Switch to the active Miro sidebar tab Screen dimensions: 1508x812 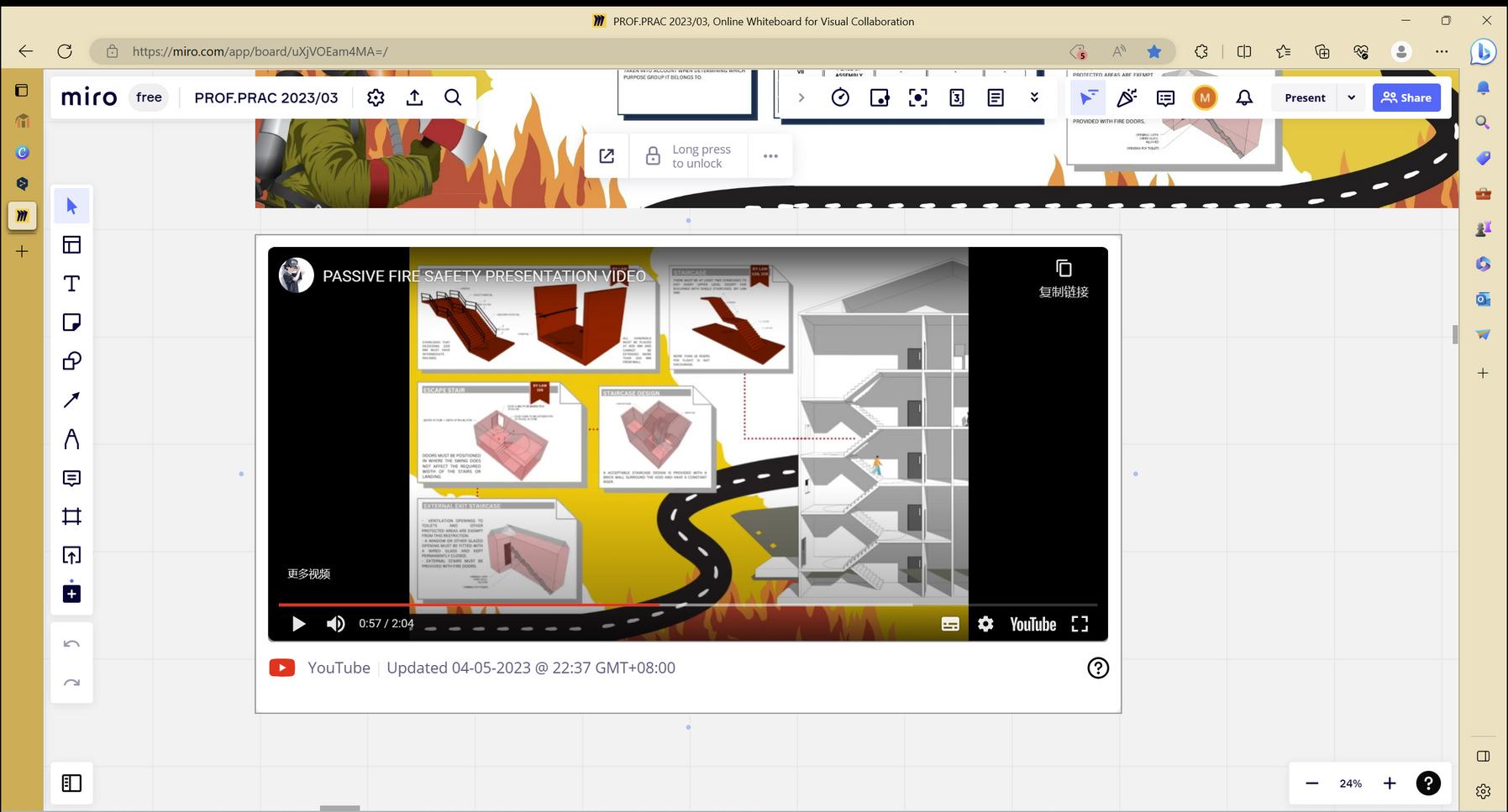point(22,216)
